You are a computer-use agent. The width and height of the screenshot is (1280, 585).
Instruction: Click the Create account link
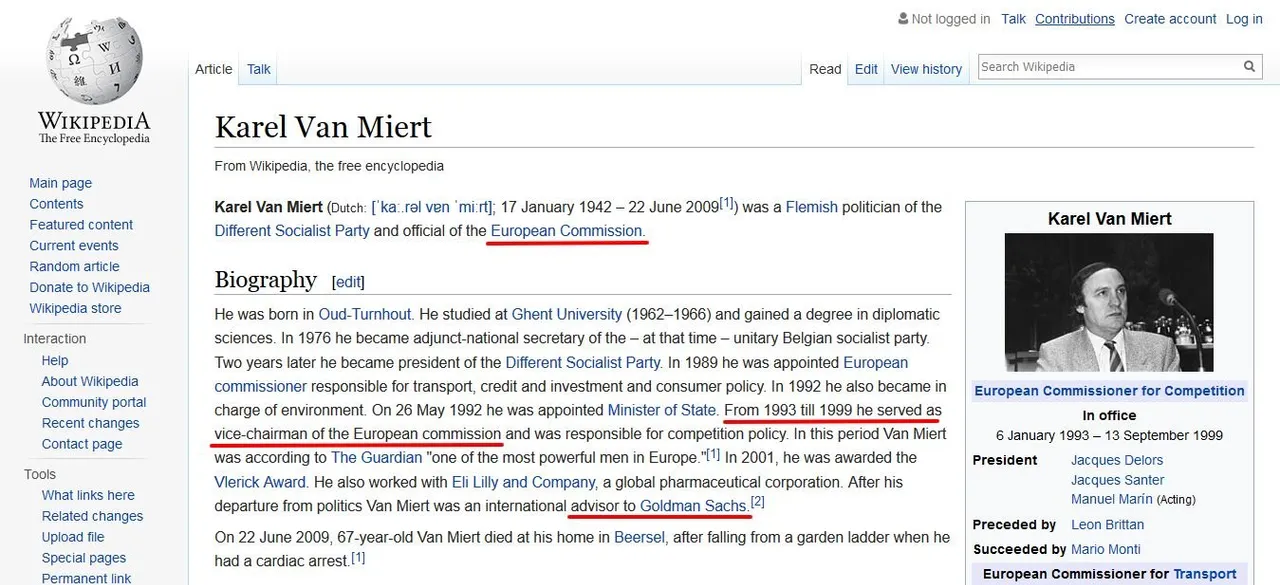[x=1168, y=19]
